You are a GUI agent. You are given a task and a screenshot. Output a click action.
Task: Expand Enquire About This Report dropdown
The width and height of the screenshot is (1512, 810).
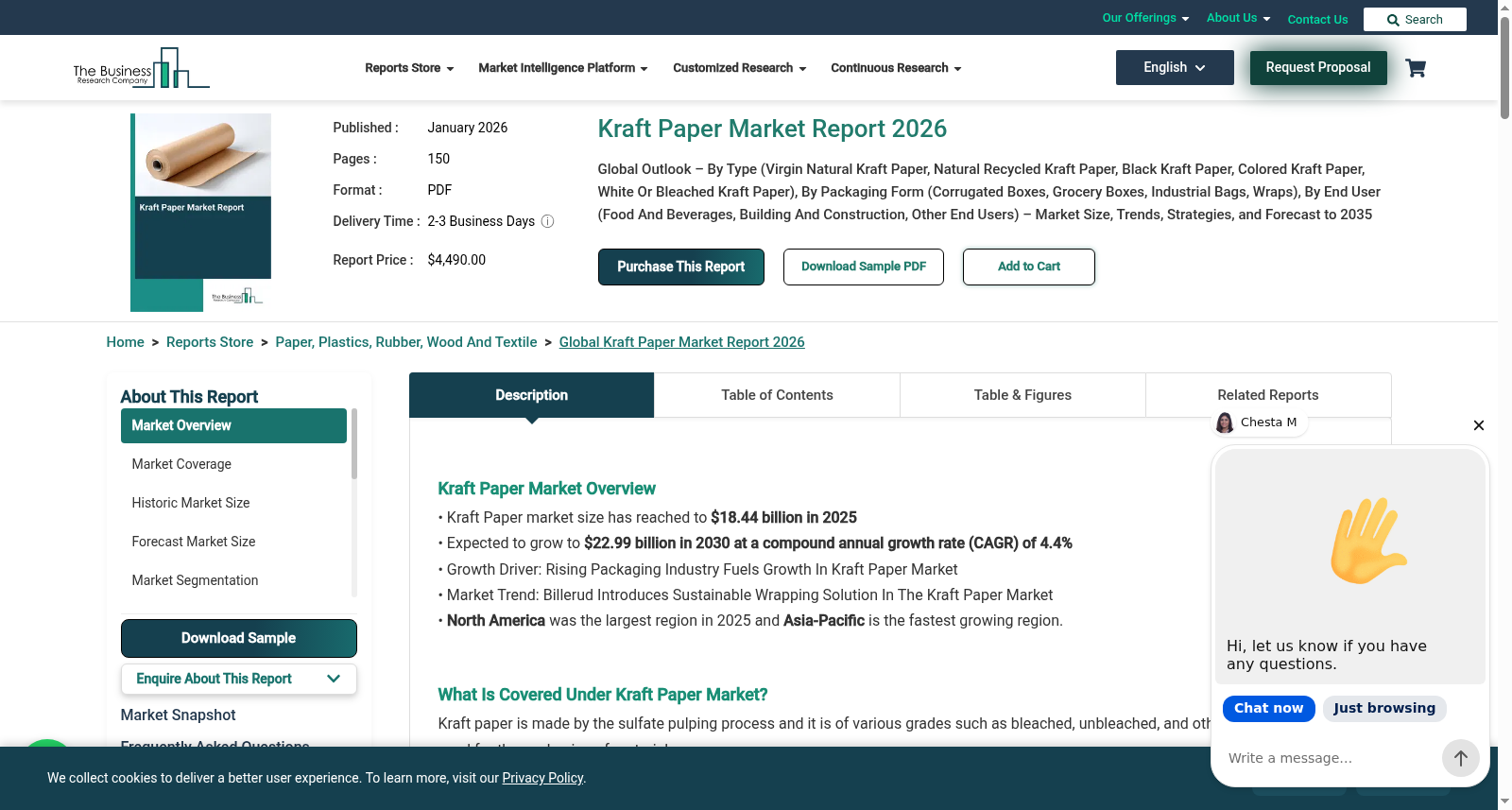pyautogui.click(x=239, y=679)
